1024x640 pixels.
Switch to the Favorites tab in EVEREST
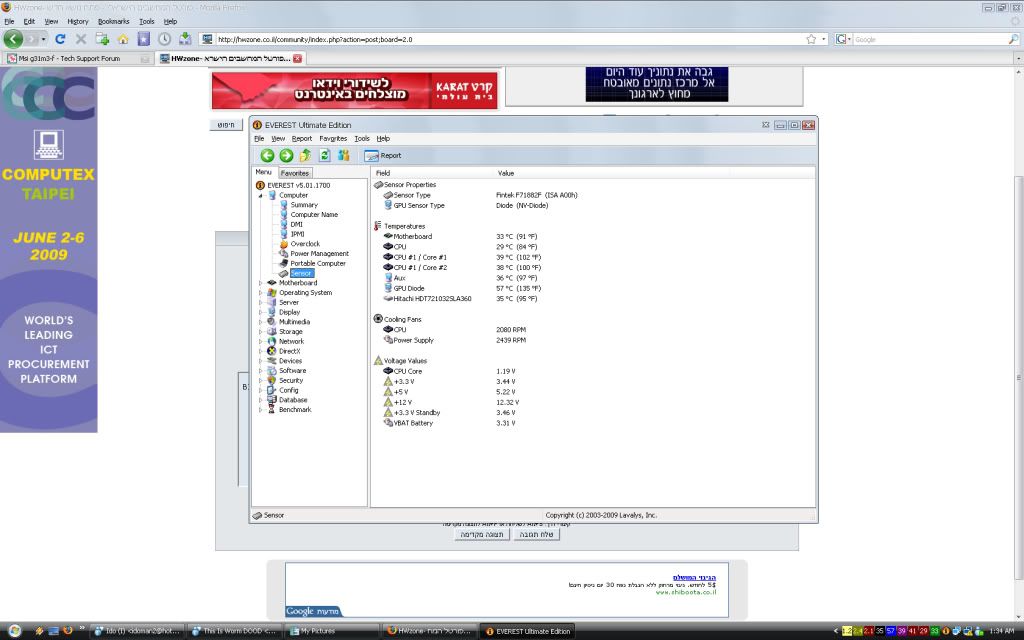pos(295,173)
